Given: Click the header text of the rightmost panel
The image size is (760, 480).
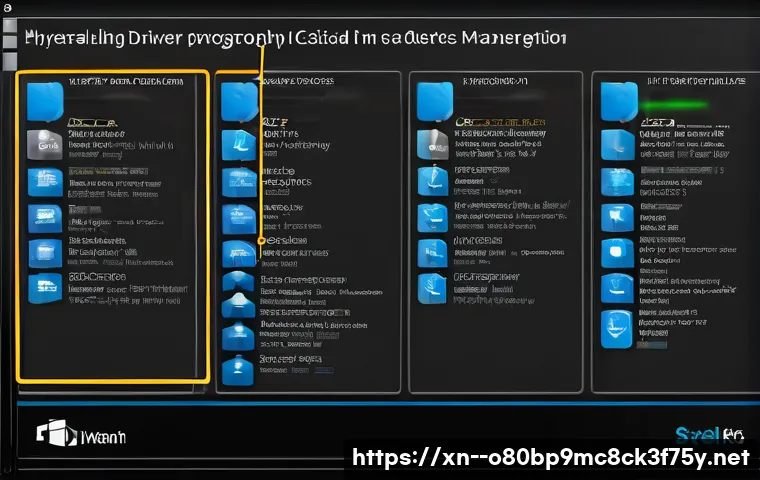Looking at the screenshot, I should click(696, 81).
